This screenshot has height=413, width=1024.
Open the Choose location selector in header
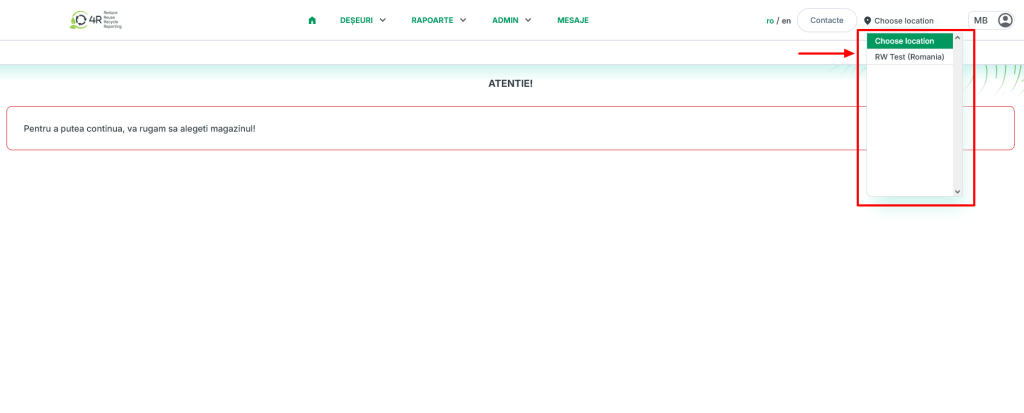[x=903, y=20]
